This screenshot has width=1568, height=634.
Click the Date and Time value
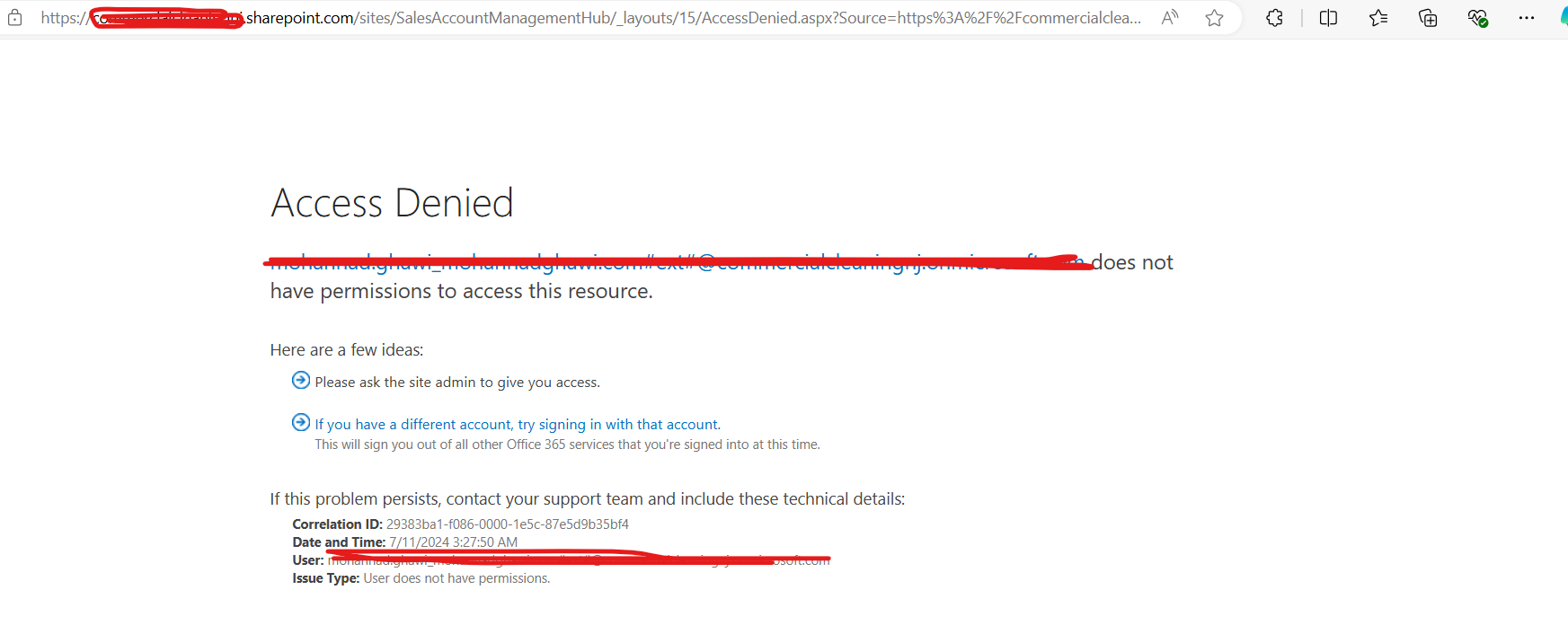click(453, 542)
